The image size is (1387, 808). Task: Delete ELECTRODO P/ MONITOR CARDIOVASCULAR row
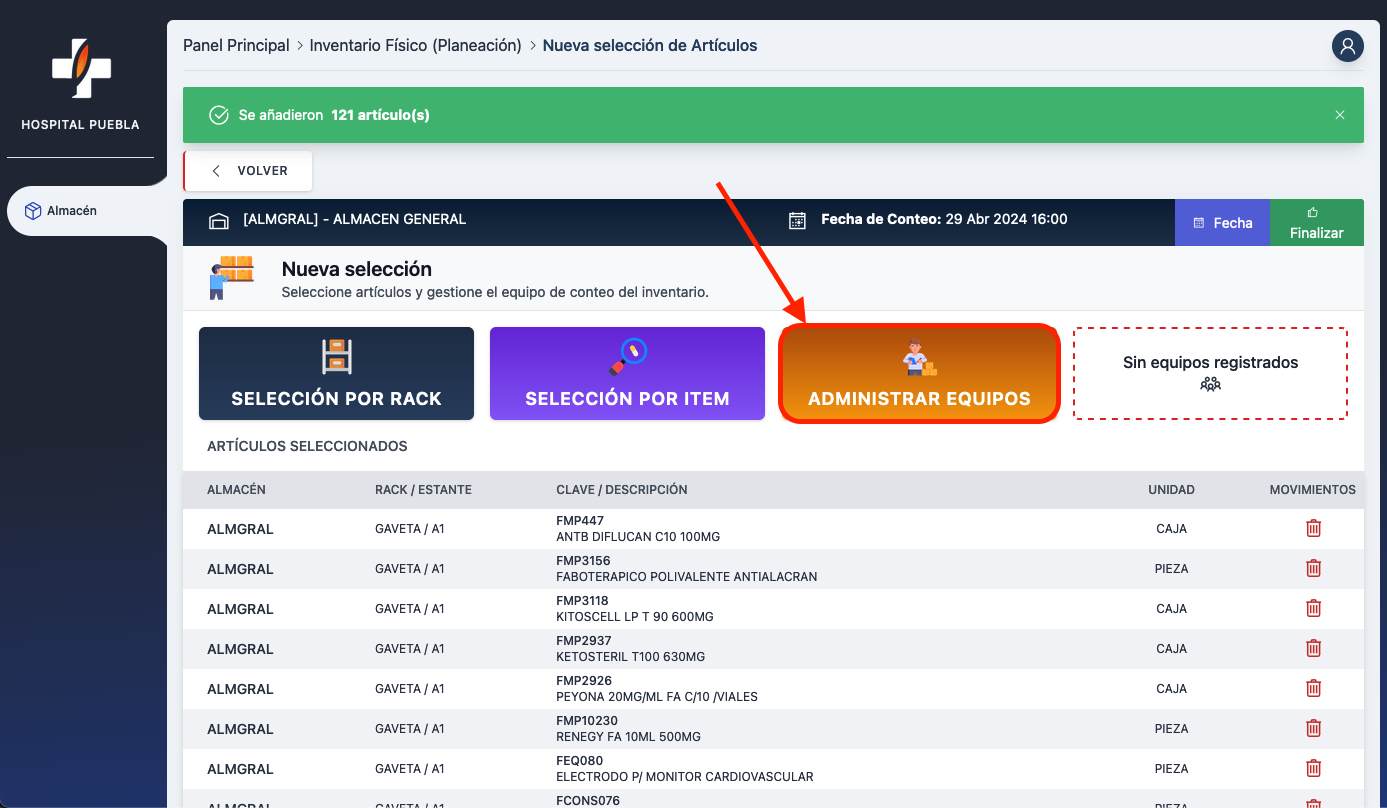click(1313, 768)
